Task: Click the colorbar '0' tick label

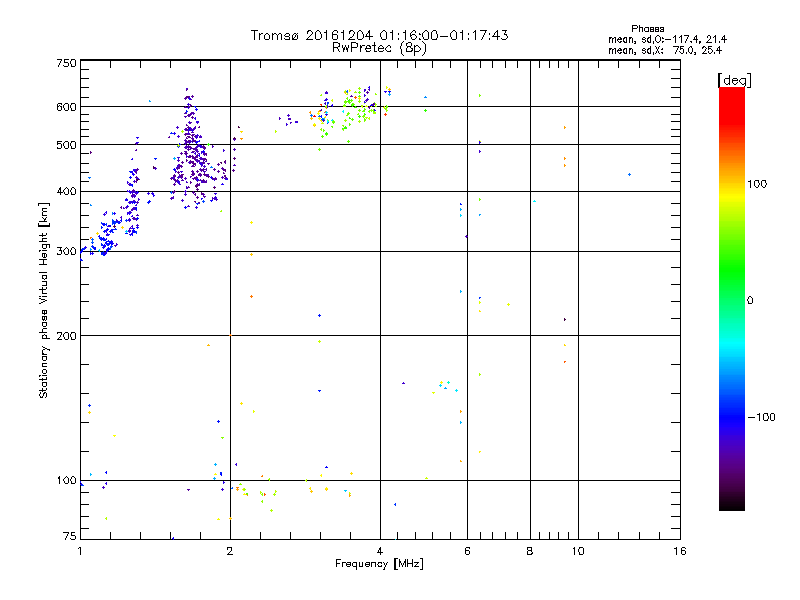Action: coord(750,301)
